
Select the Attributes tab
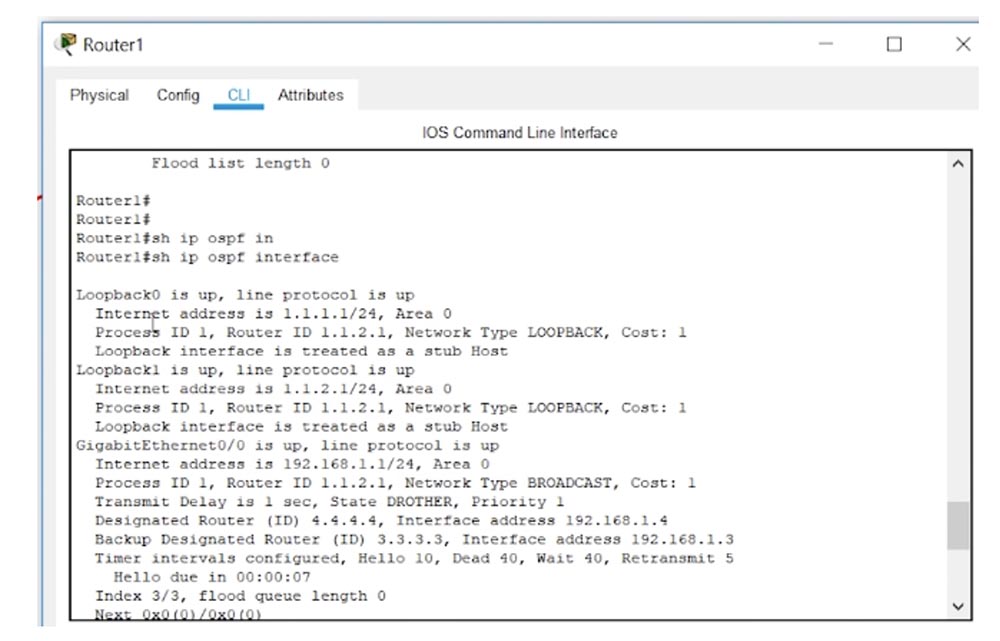tap(311, 95)
